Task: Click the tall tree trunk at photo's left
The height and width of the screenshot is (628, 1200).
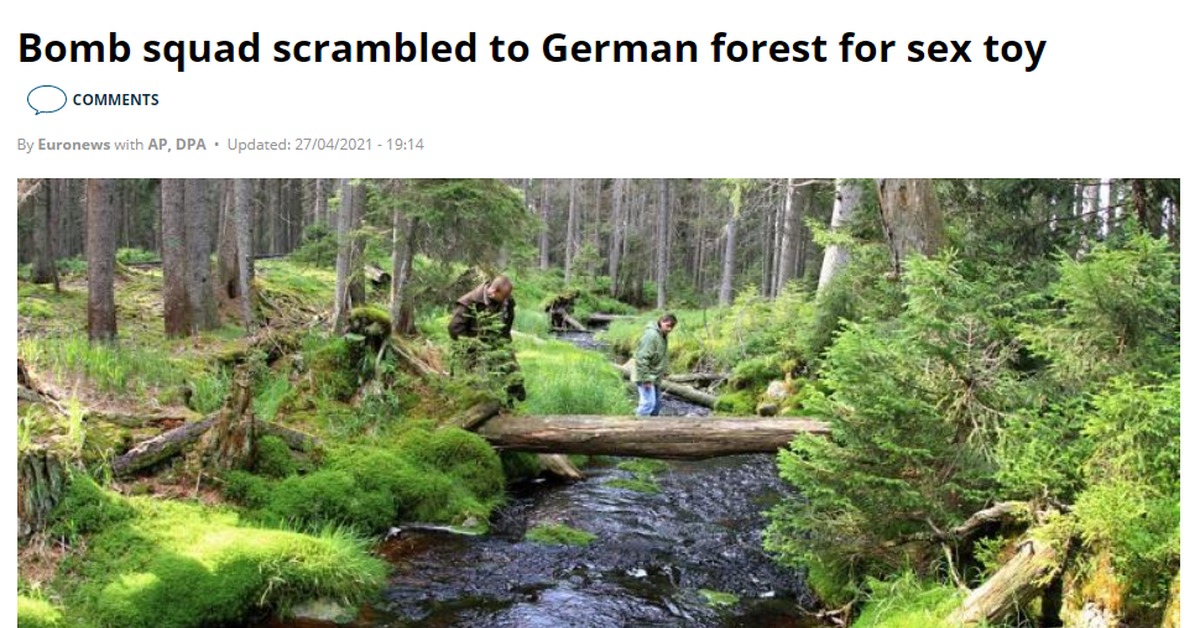Action: pos(101,260)
